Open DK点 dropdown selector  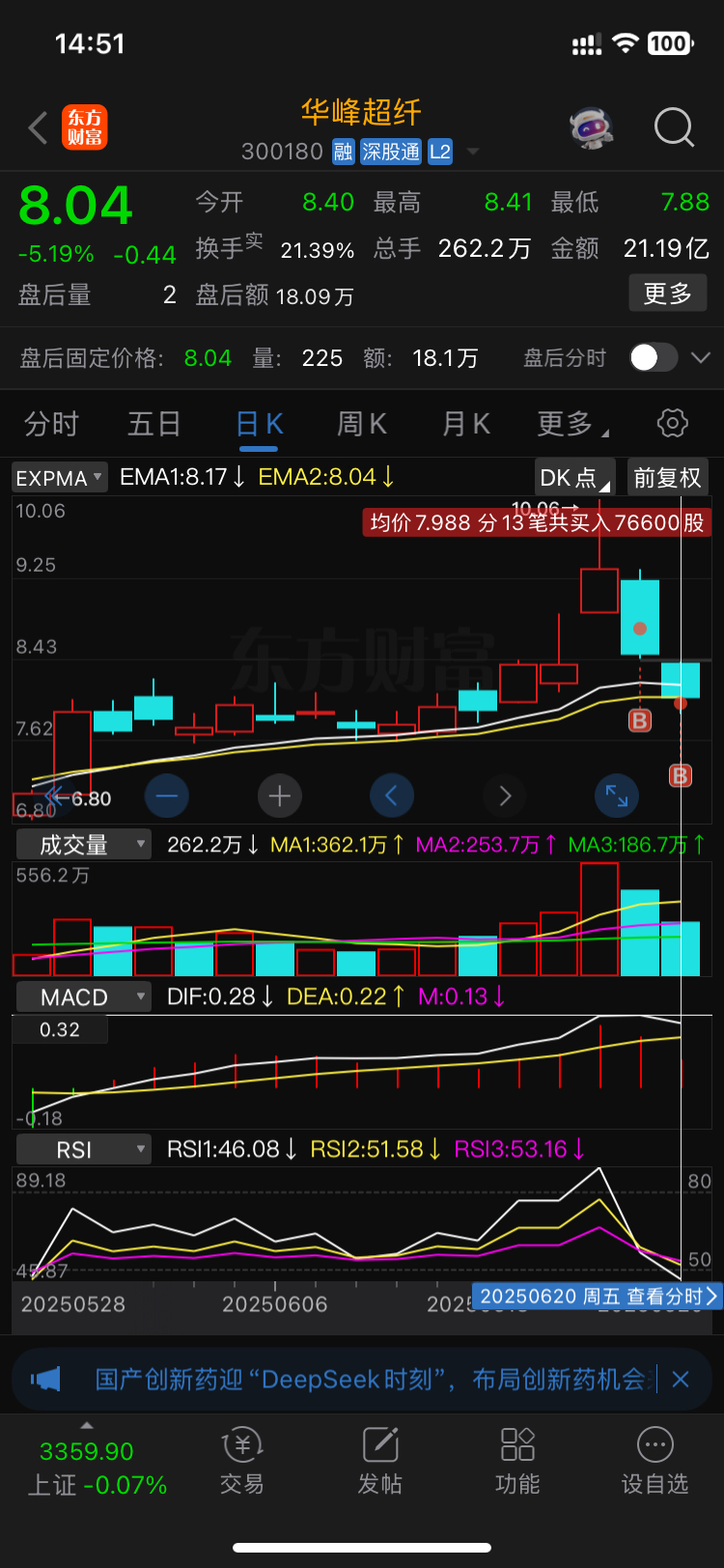click(x=575, y=477)
